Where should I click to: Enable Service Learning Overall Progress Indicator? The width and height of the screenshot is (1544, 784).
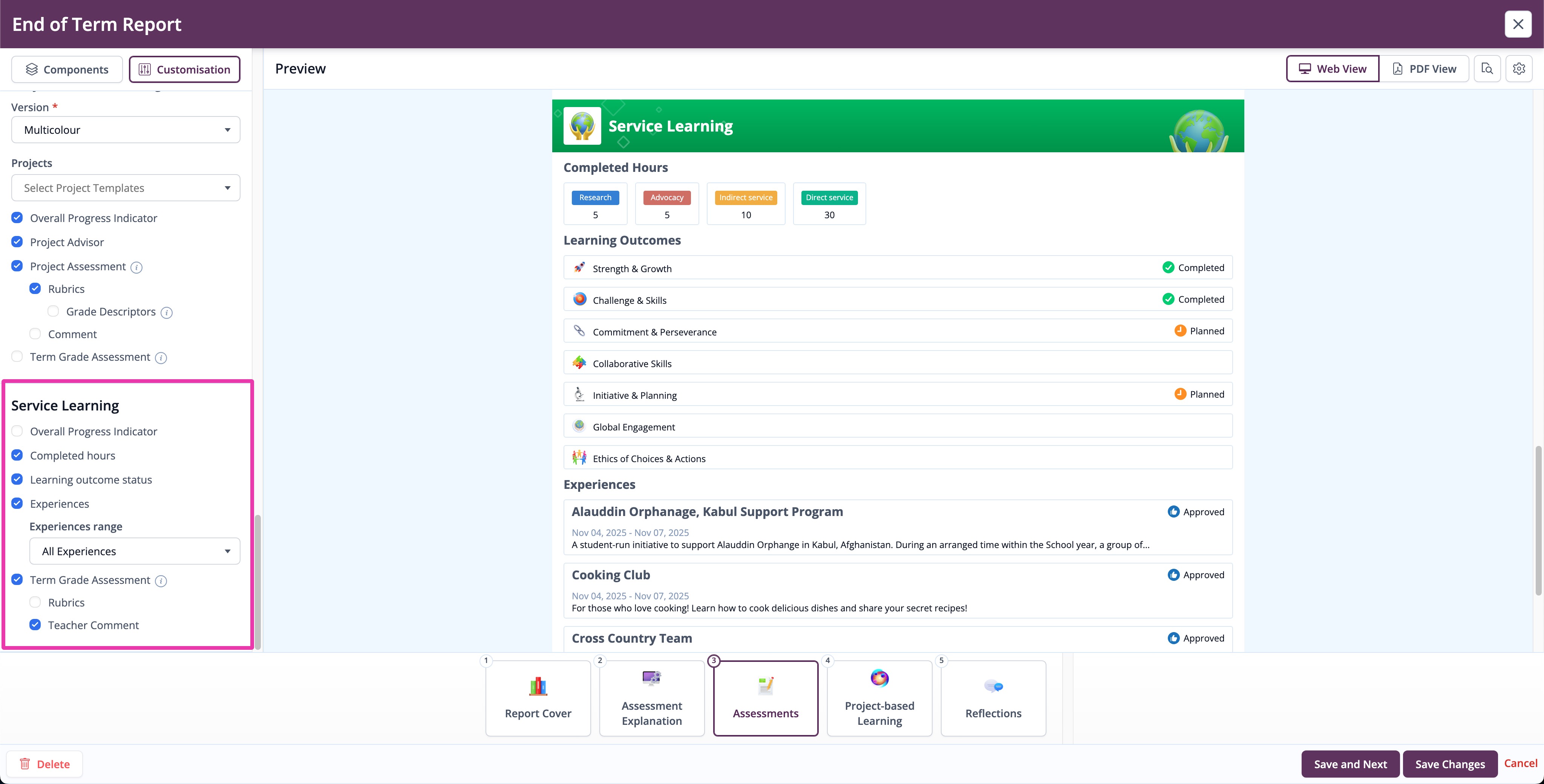[17, 432]
